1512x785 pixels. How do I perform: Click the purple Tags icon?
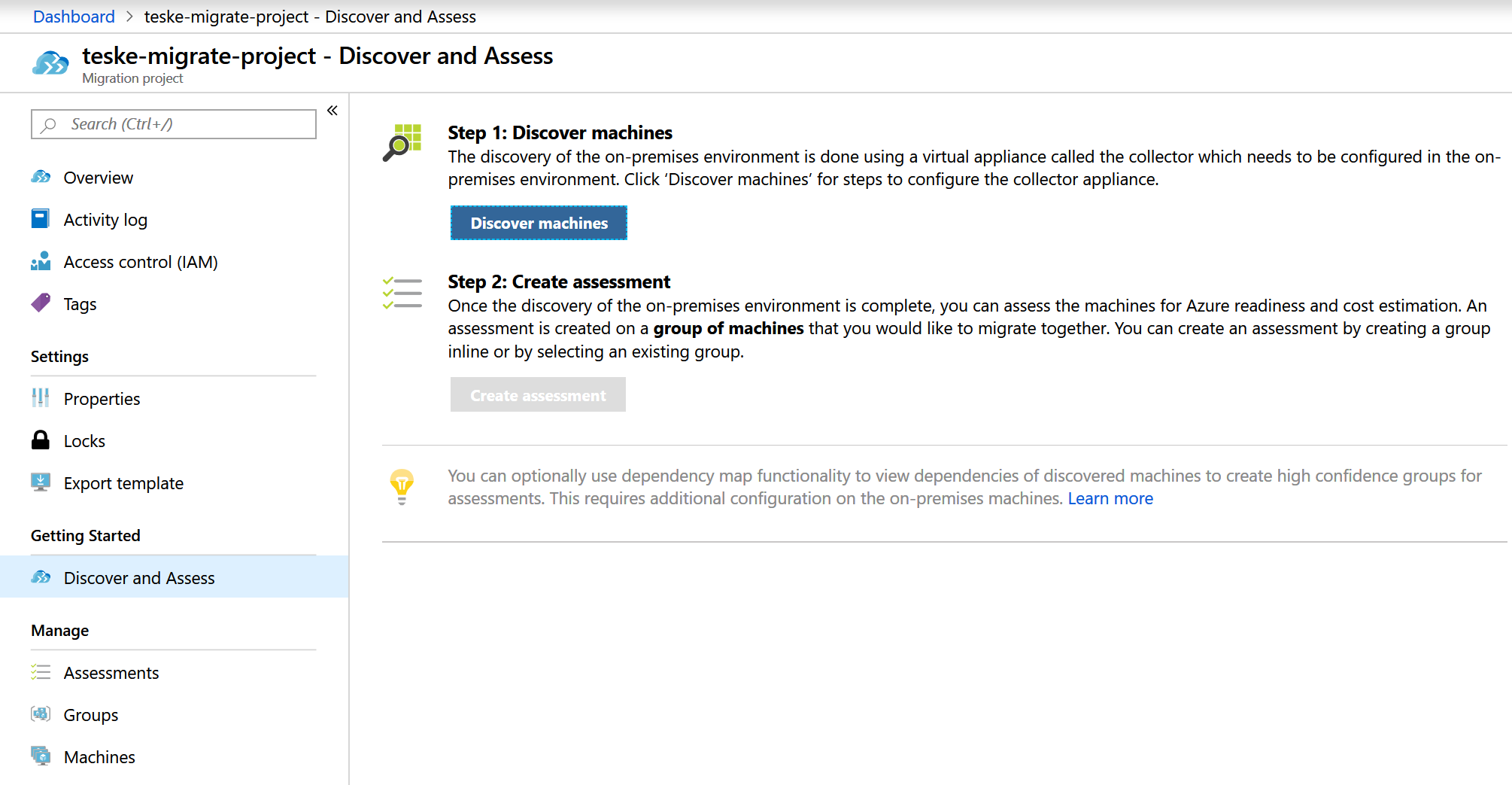point(41,303)
